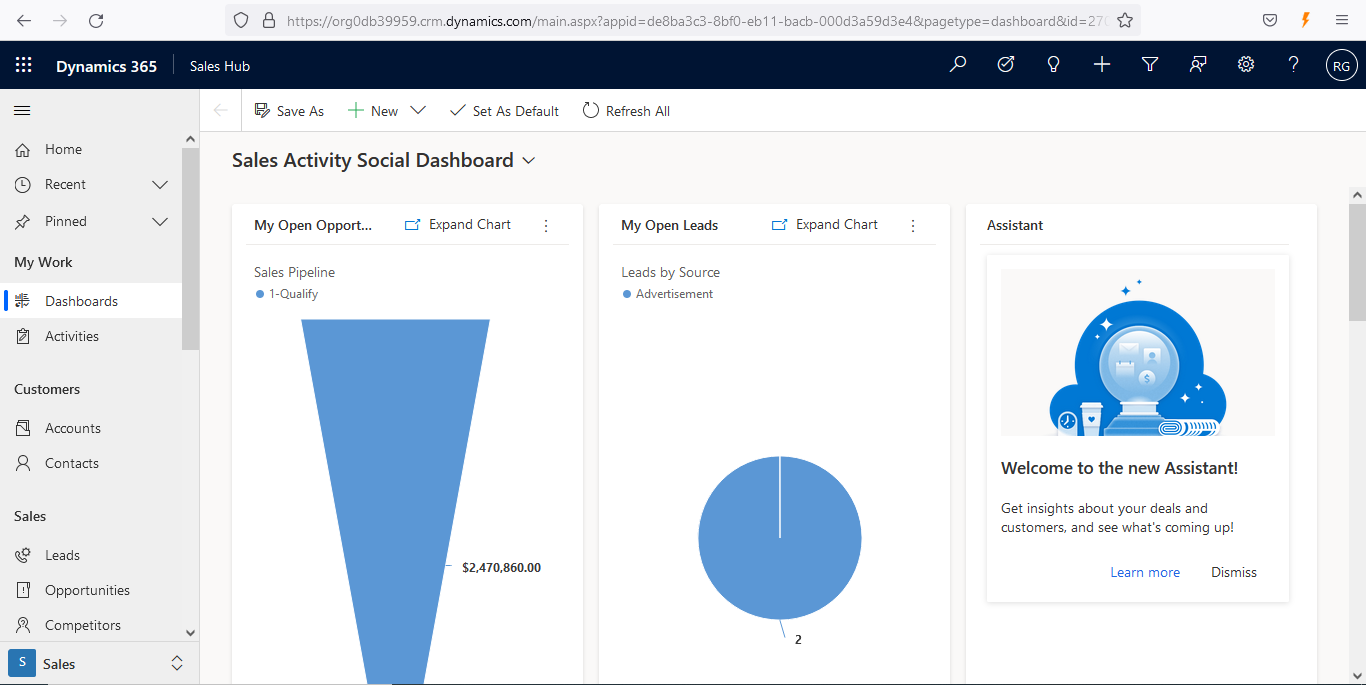Open global search with the magnifier icon
Image resolution: width=1366 pixels, height=685 pixels.
point(957,64)
